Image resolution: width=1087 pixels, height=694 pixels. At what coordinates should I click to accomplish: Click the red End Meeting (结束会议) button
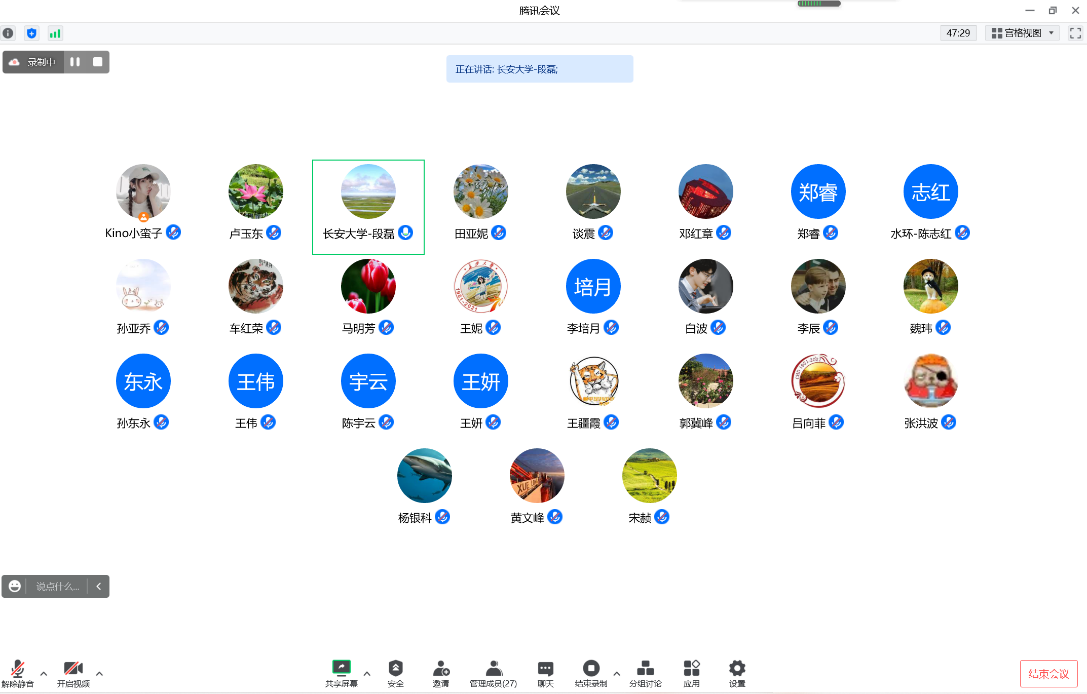1049,674
